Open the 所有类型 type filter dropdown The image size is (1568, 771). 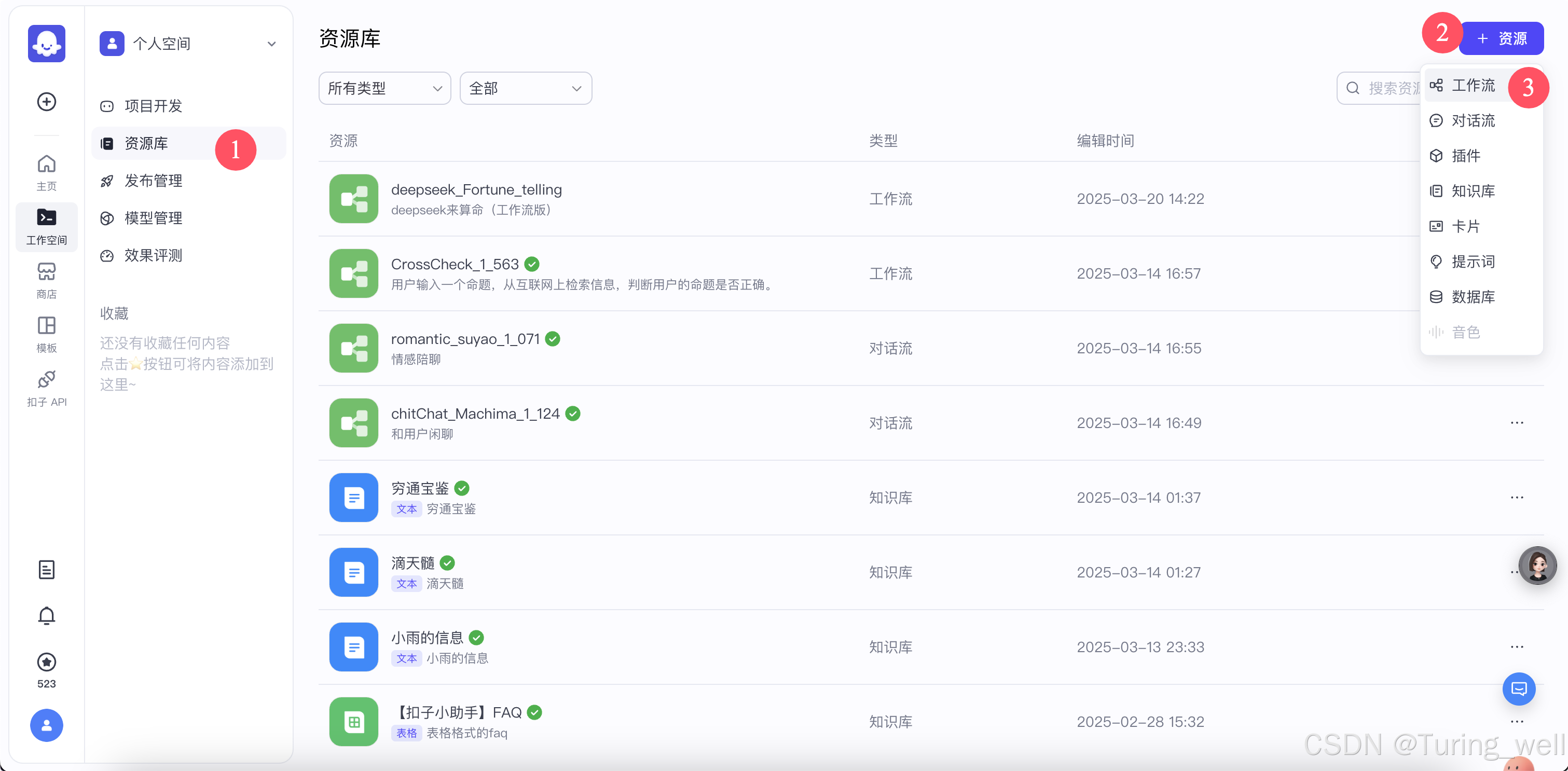pyautogui.click(x=384, y=88)
